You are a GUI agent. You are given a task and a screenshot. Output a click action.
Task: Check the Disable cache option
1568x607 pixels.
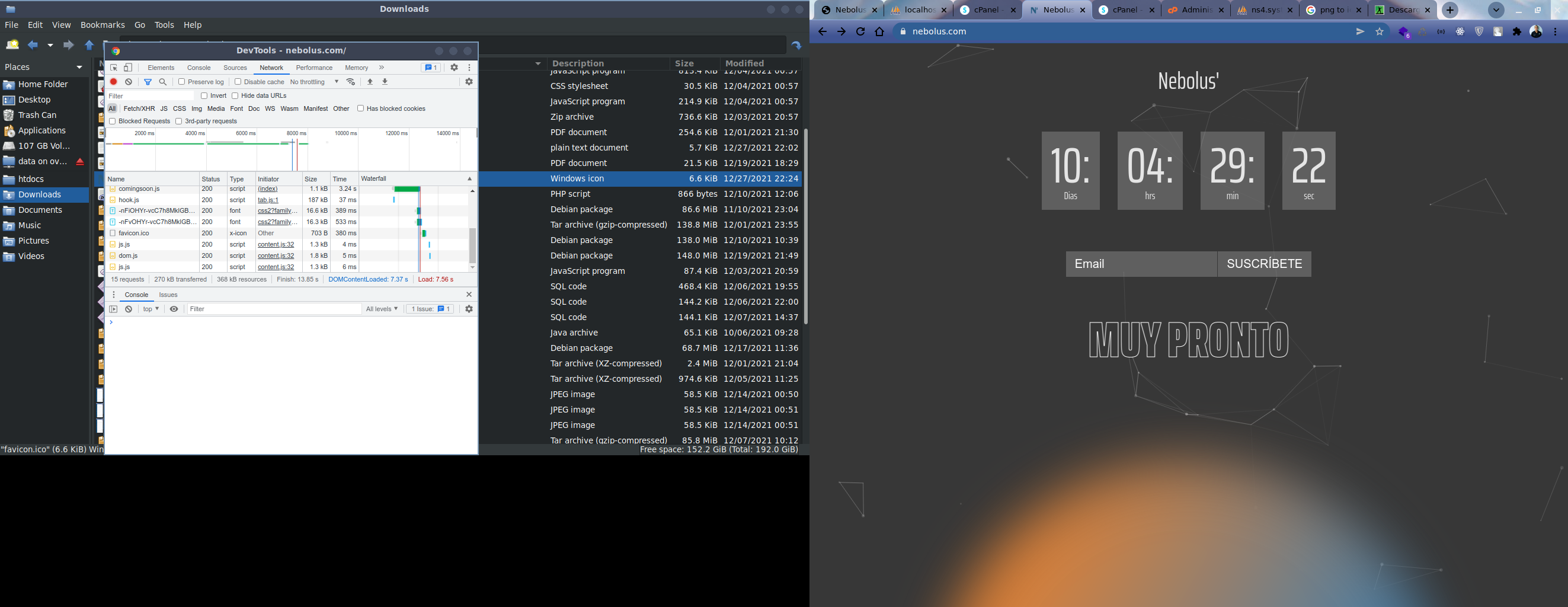pyautogui.click(x=238, y=82)
